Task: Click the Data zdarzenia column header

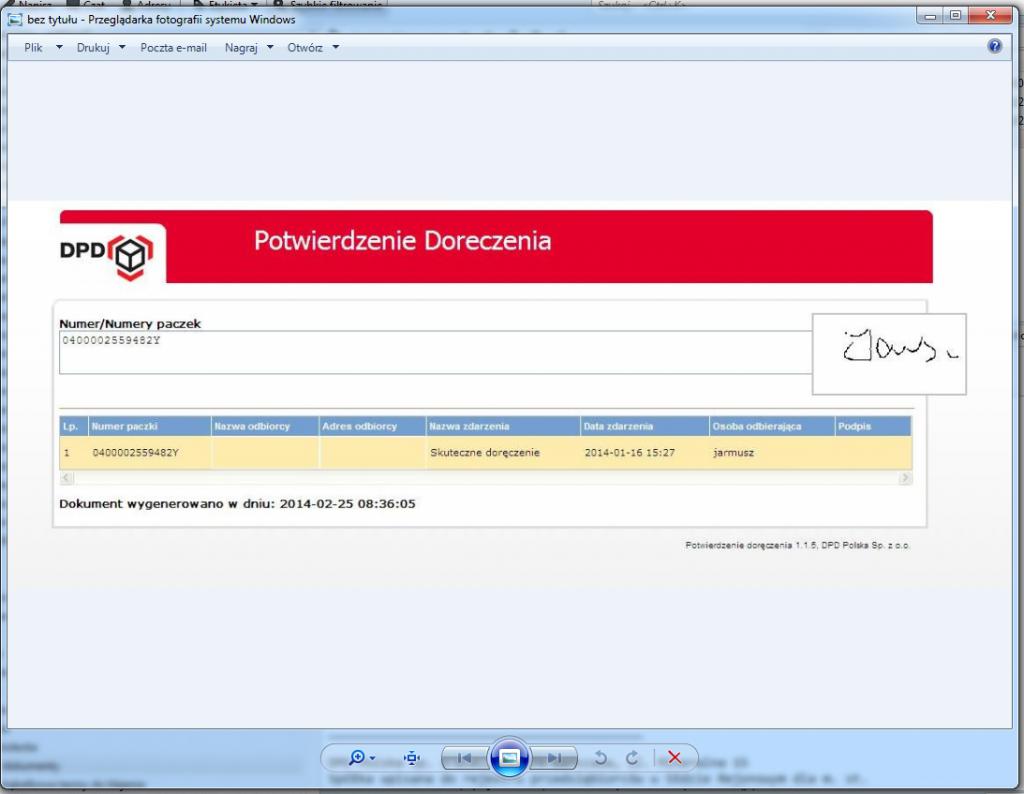Action: [645, 426]
